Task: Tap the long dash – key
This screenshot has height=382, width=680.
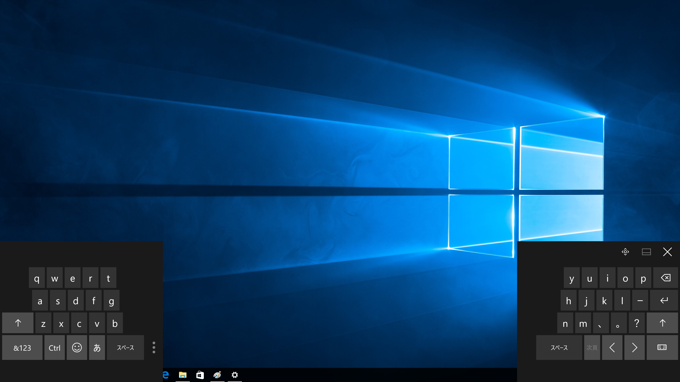Action: 640,300
